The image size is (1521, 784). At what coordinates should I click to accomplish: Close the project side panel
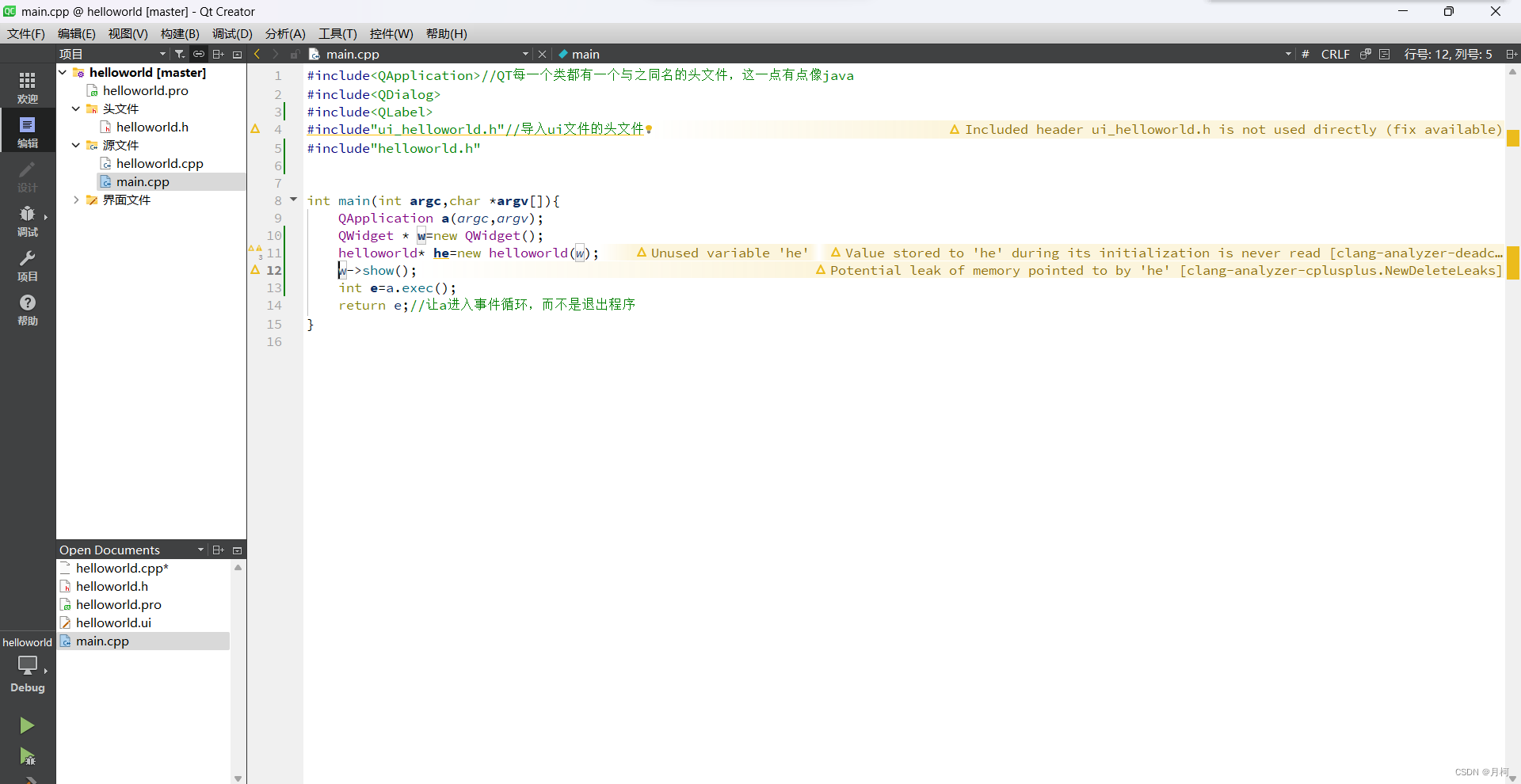coord(237,54)
